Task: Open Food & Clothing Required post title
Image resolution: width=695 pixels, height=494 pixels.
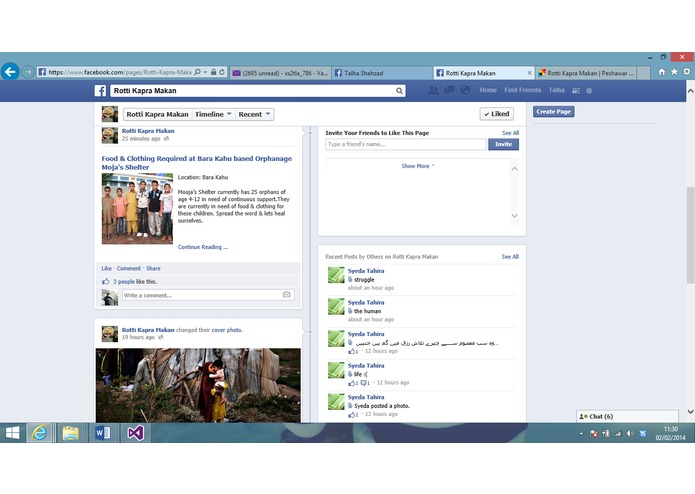Action: pyautogui.click(x=197, y=163)
